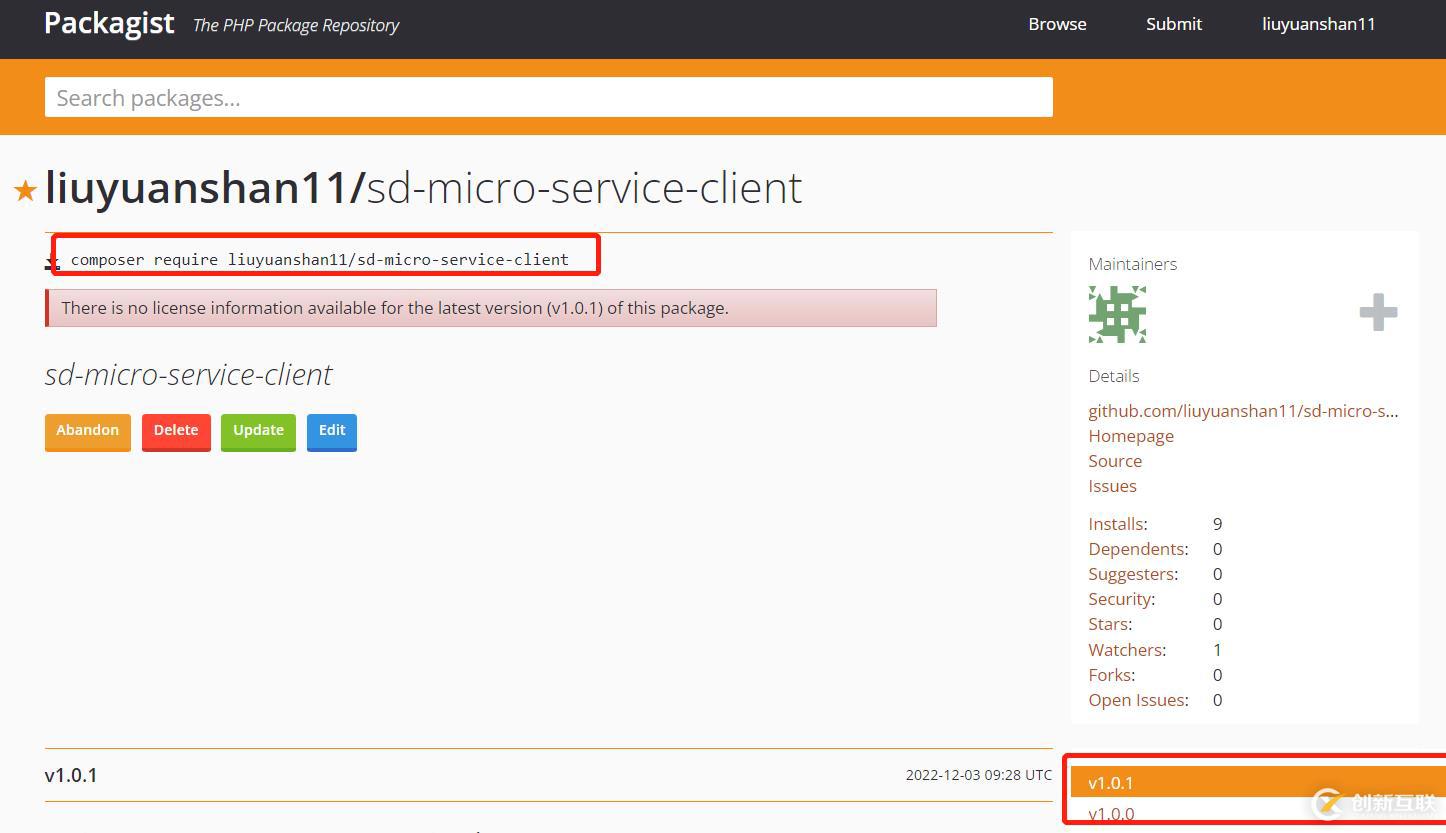Open the Forks link
Screen dimensions: 1446x833
pos(1110,675)
